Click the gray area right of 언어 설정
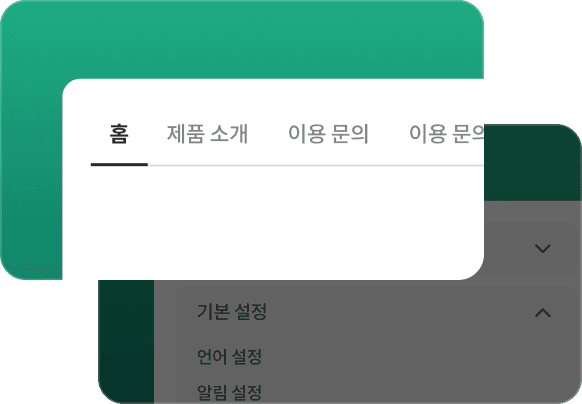This screenshot has width=582, height=404. (x=408, y=357)
